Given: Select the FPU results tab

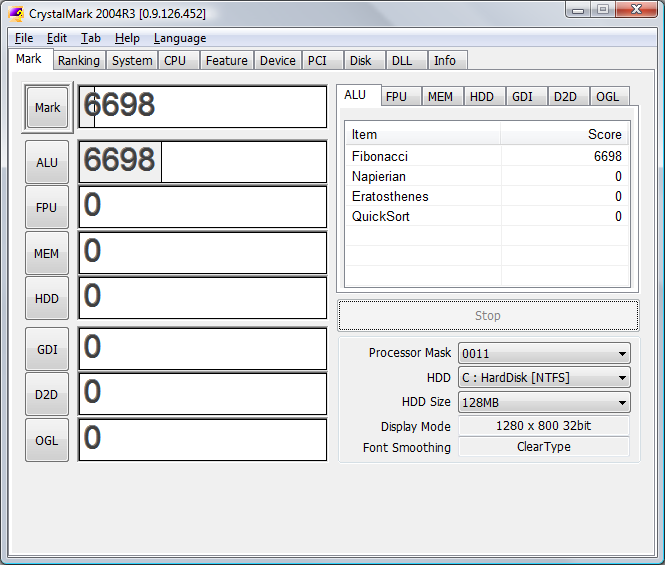Looking at the screenshot, I should [x=401, y=97].
